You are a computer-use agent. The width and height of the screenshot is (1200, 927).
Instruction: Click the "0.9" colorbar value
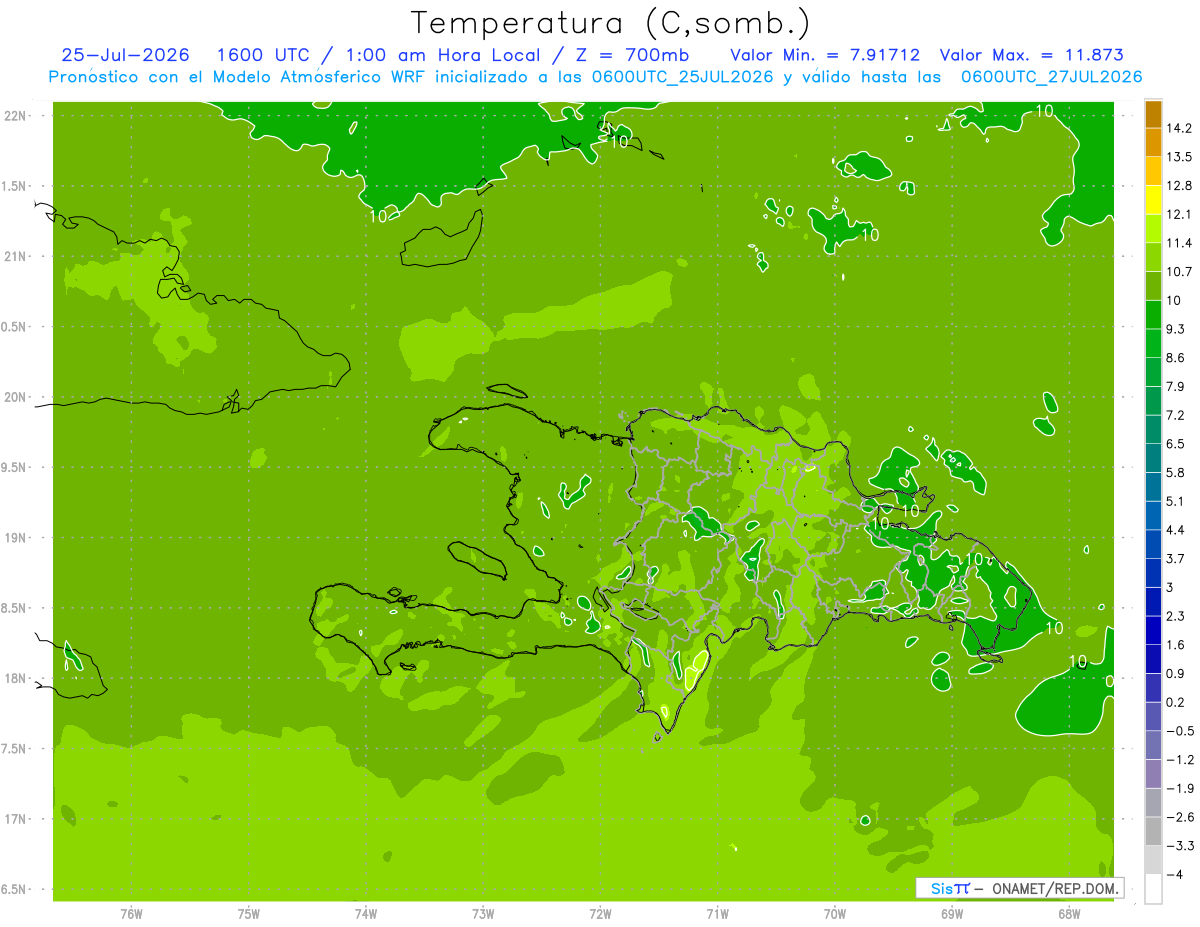tap(1176, 673)
